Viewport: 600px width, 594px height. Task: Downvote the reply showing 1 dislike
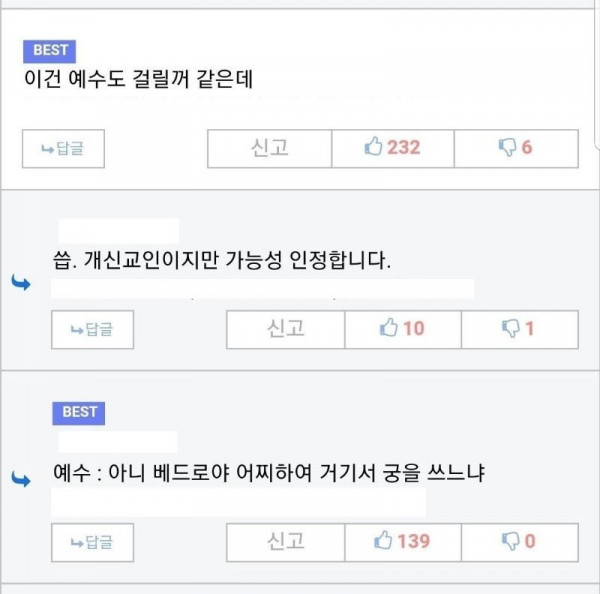pos(520,330)
